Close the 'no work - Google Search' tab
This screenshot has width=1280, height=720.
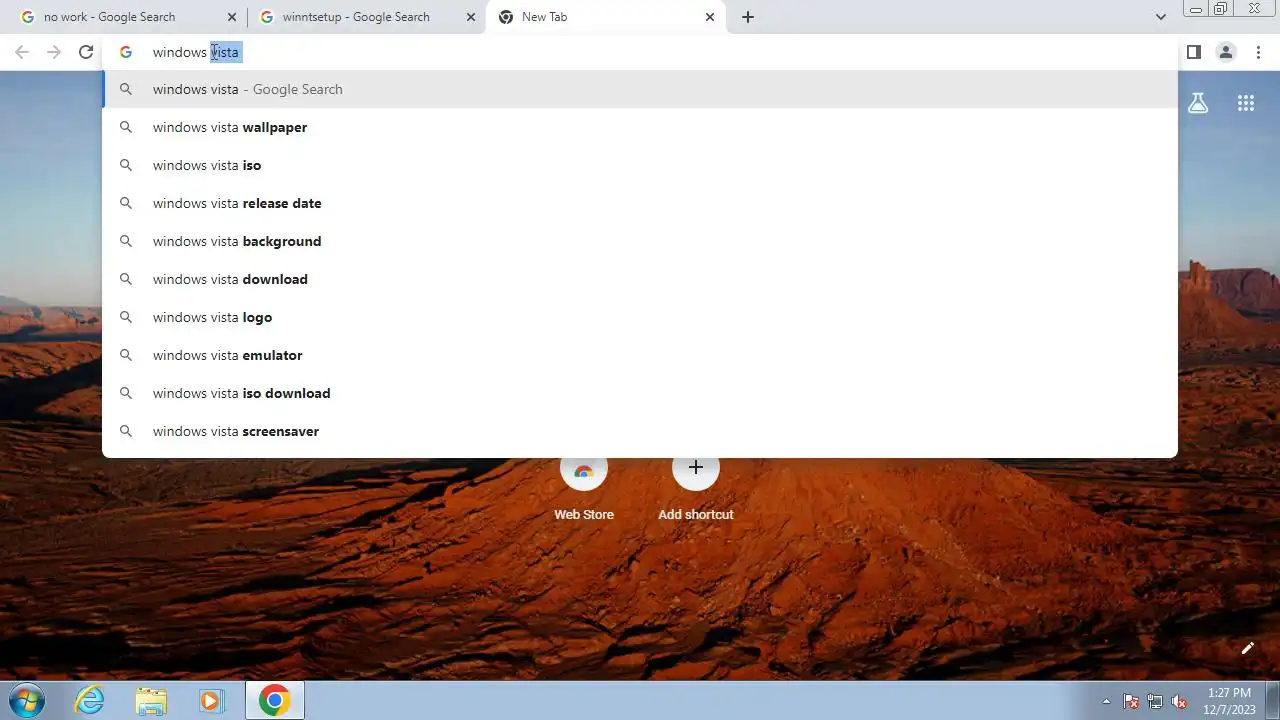(232, 17)
